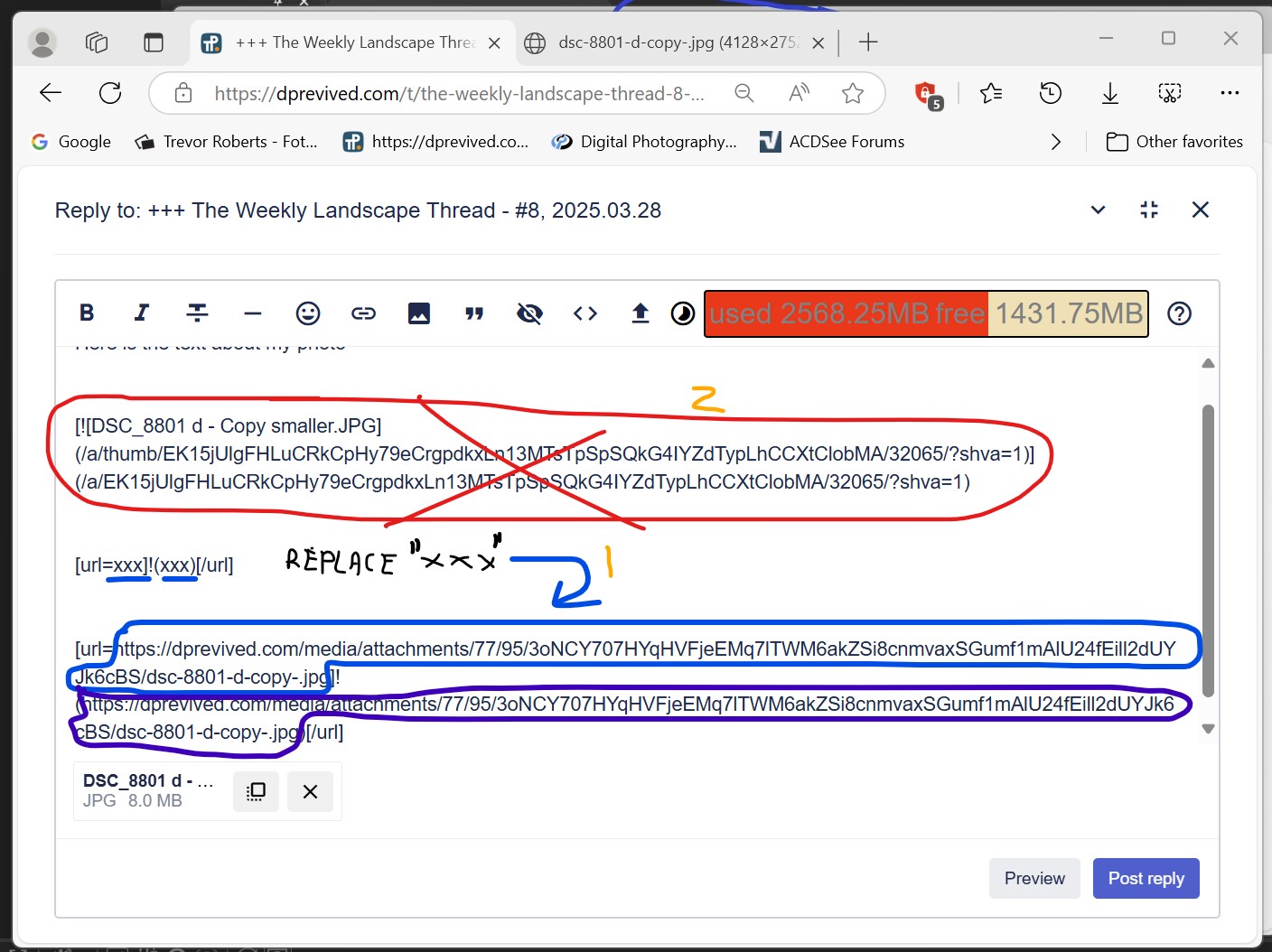This screenshot has height=952, width=1272.
Task: Expand the hidden favorites bar overflow chevron
Action: click(1055, 142)
